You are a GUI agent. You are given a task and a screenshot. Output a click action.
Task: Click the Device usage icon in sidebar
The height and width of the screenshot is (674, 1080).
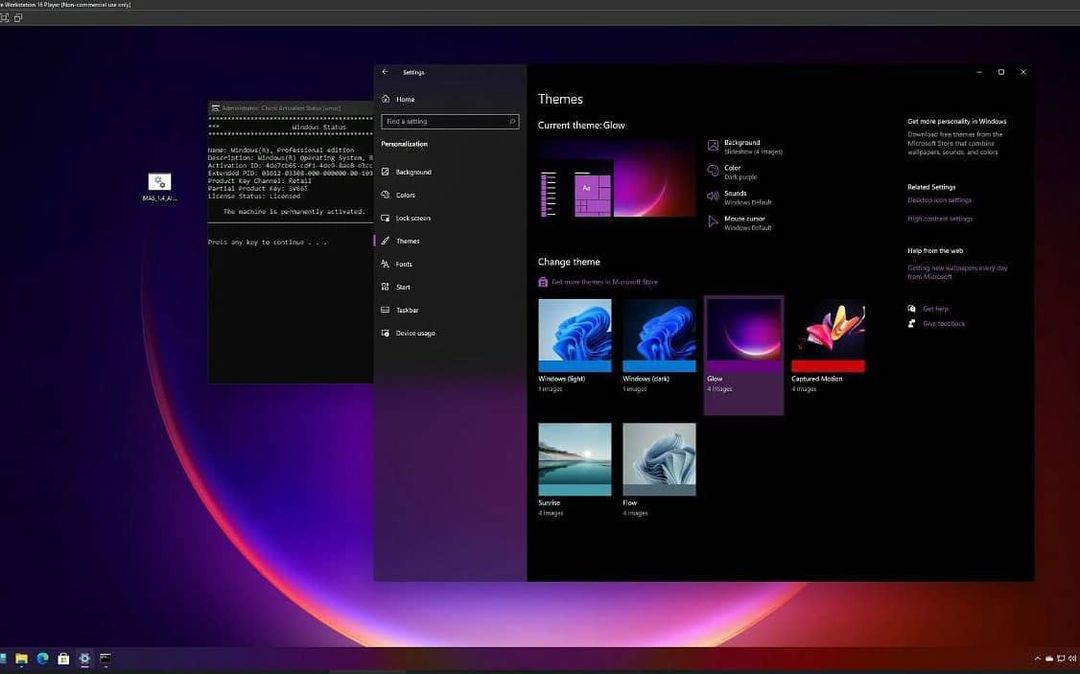pyautogui.click(x=385, y=333)
